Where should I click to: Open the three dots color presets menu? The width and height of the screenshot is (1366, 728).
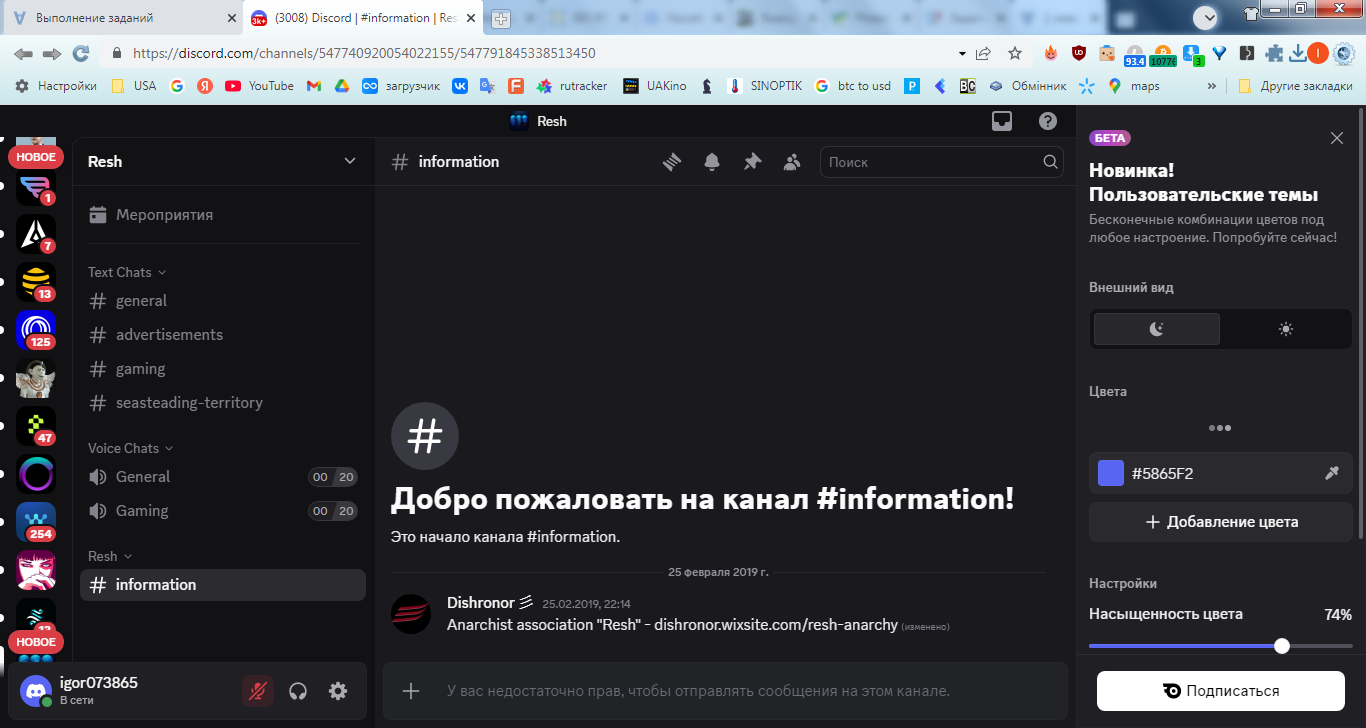[x=1220, y=428]
